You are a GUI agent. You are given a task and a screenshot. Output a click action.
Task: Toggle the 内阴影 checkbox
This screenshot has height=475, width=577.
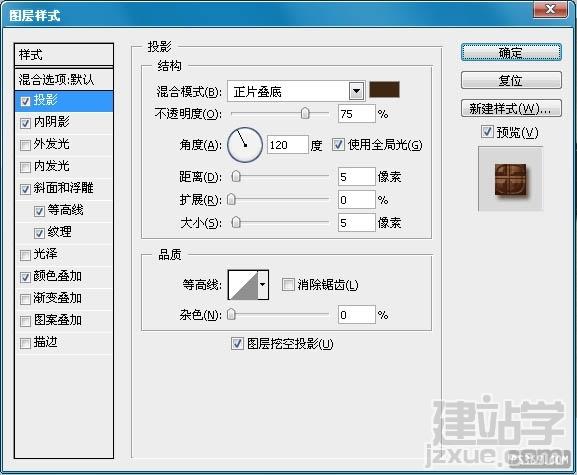[x=25, y=123]
